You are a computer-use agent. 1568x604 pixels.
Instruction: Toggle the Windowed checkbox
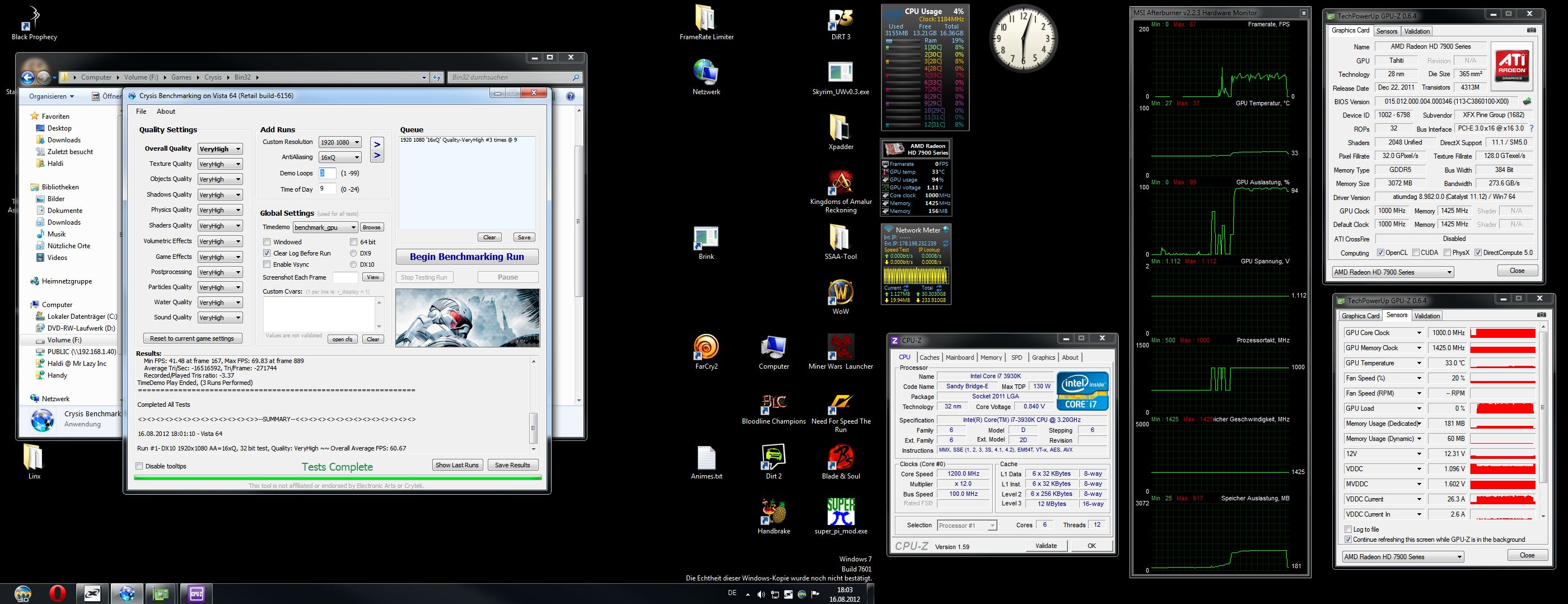[x=267, y=241]
